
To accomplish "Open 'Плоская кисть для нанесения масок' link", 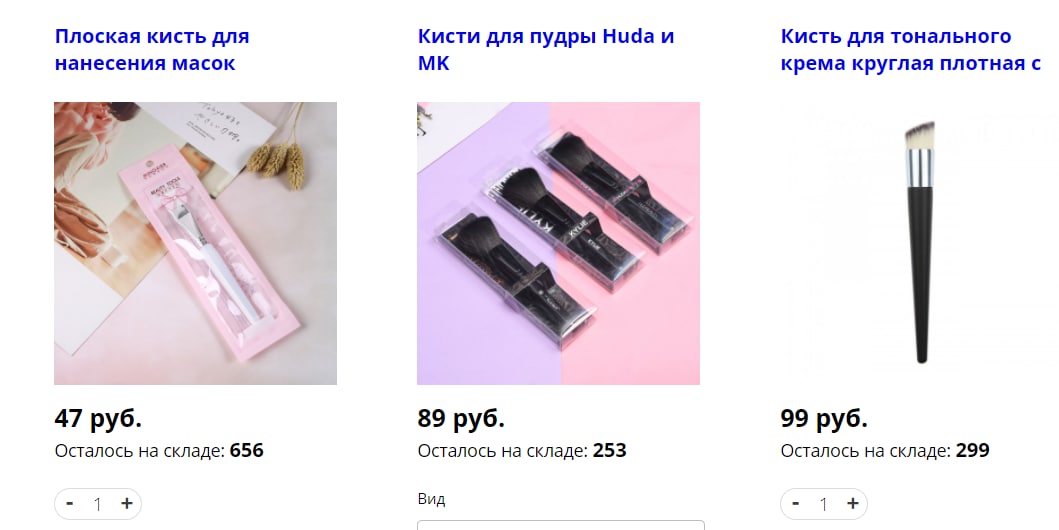I will tap(152, 49).
